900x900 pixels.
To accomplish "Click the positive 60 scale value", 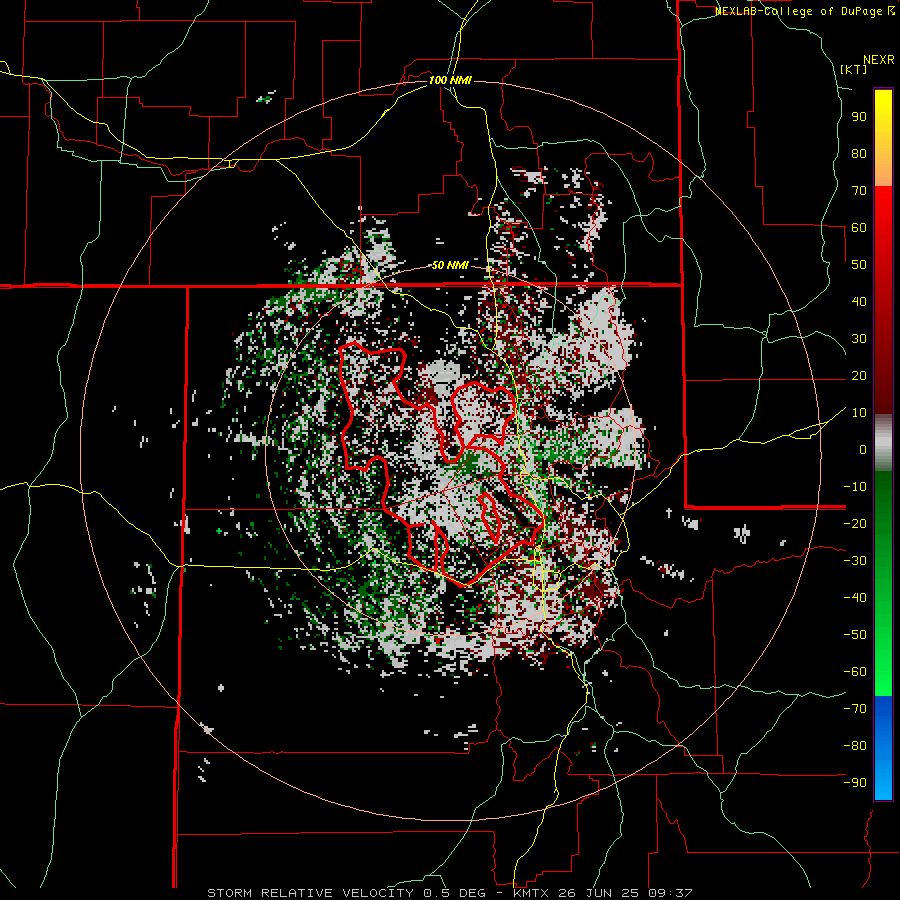I will 859,228.
